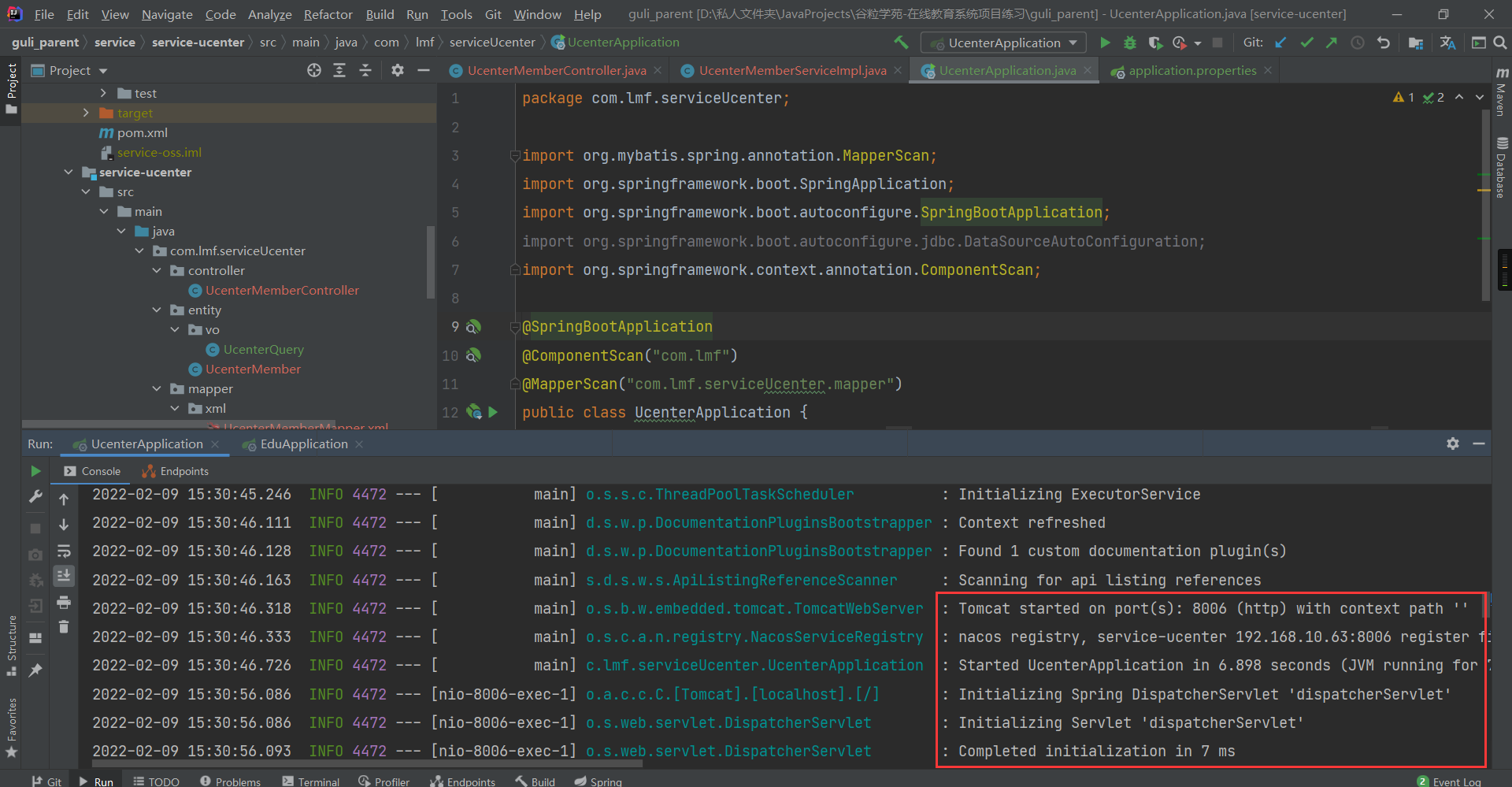1512x787 pixels.
Task: Select UcenterQuery class in project tree
Action: tap(263, 349)
